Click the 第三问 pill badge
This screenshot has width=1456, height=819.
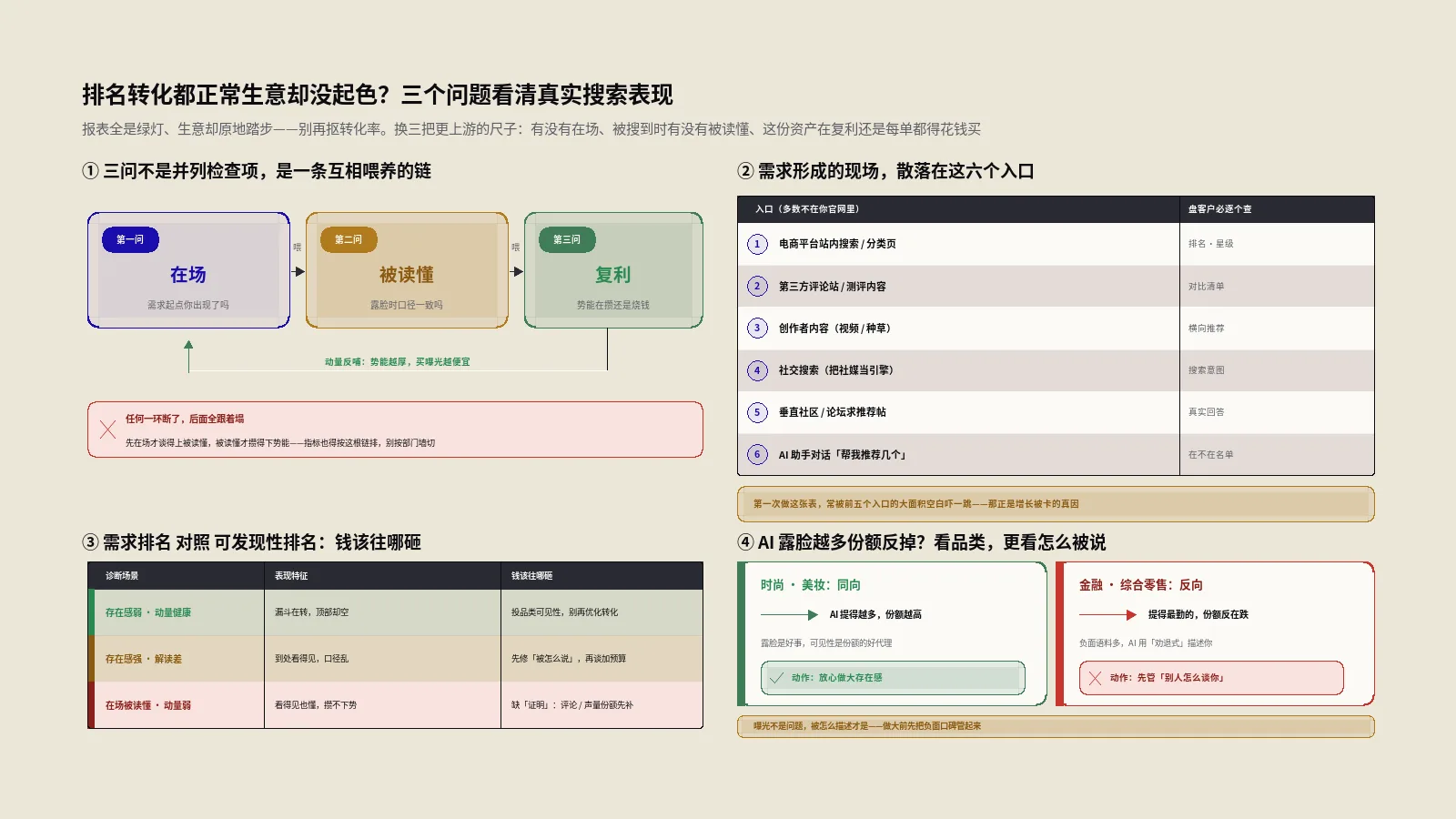pyautogui.click(x=567, y=239)
